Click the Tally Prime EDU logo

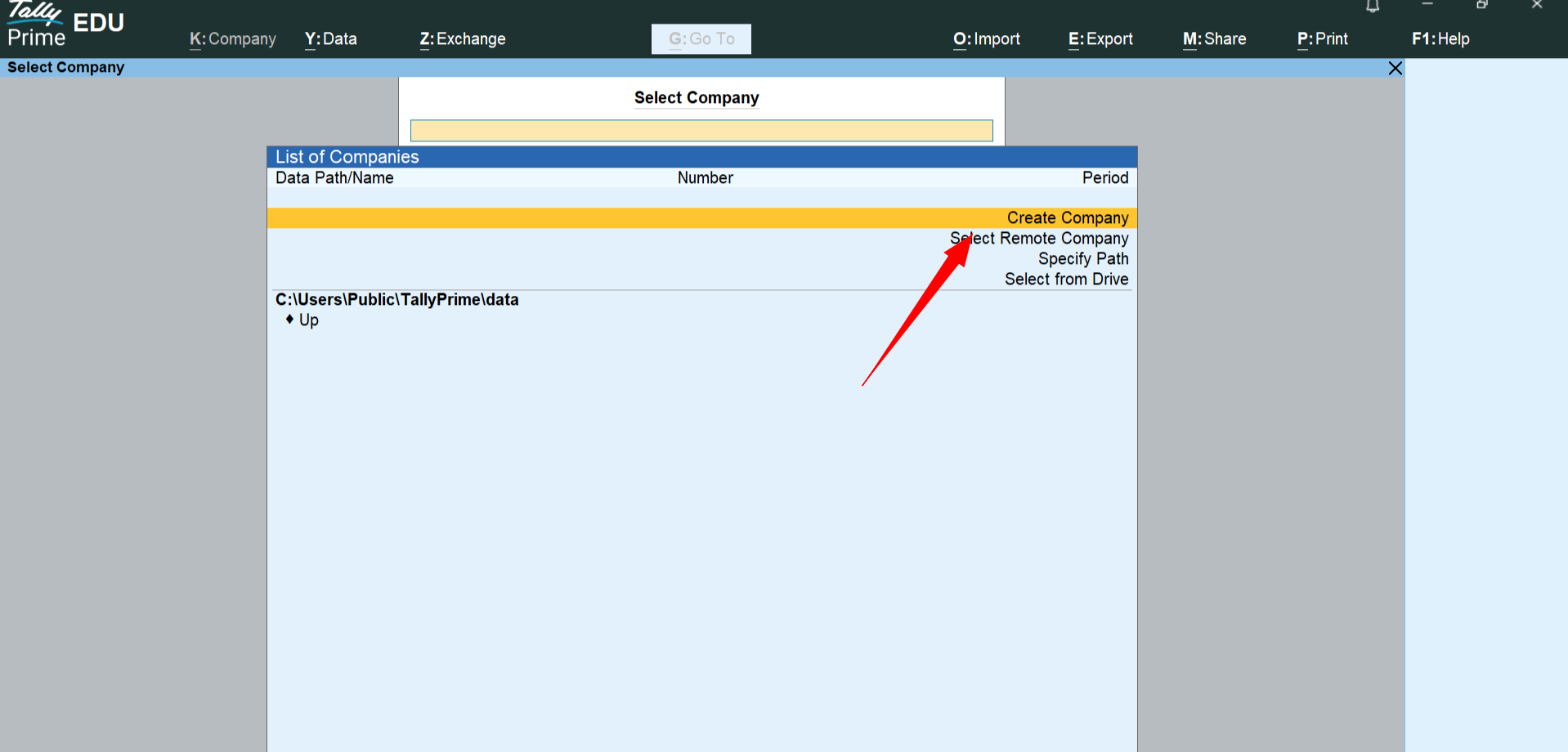65,26
